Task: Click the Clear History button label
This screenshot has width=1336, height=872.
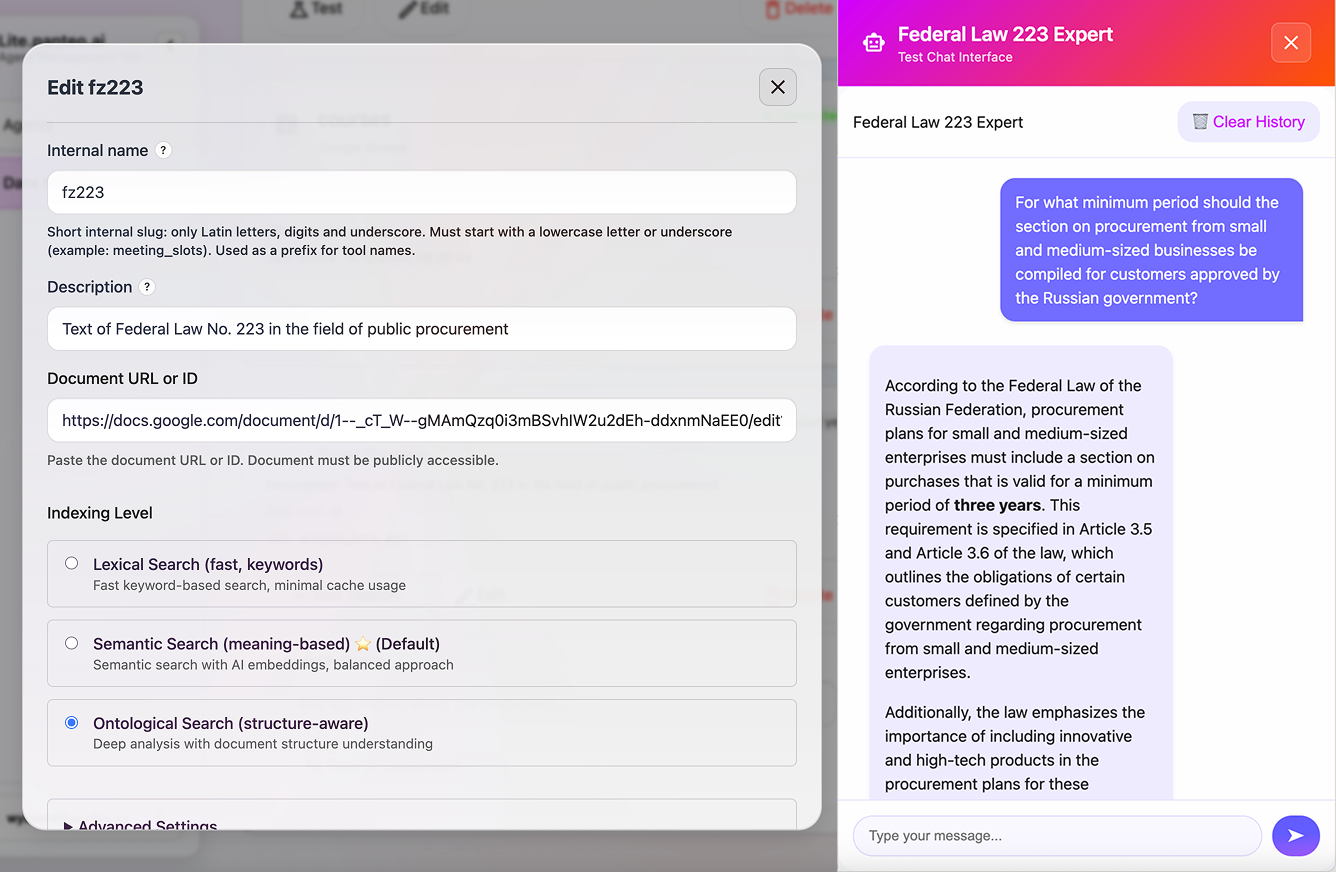Action: coord(1258,122)
